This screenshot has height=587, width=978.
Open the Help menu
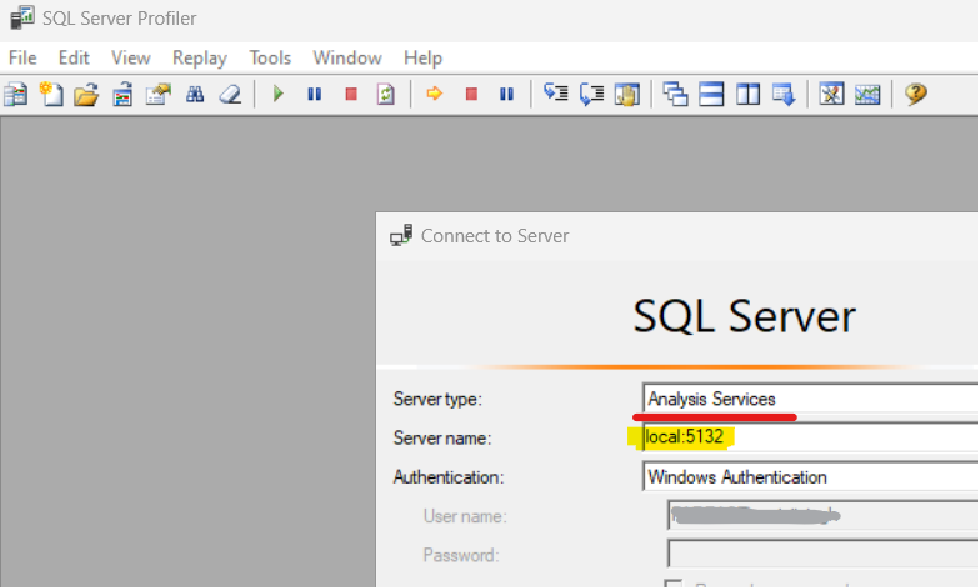pyautogui.click(x=423, y=59)
